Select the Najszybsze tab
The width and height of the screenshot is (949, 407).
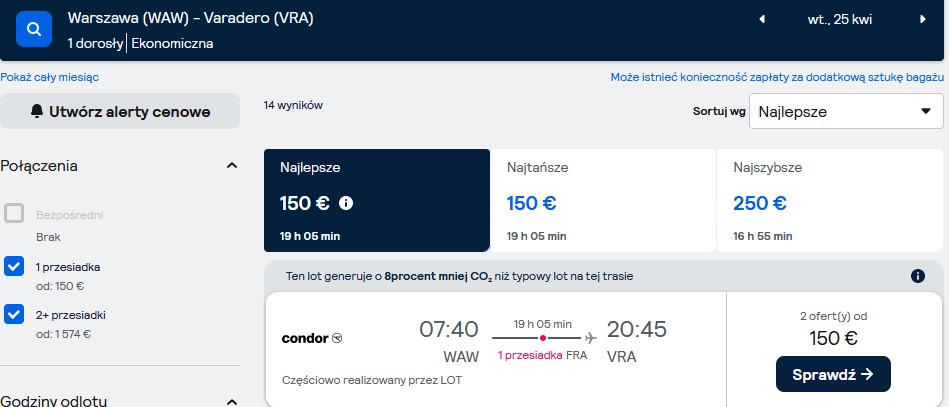pos(830,200)
